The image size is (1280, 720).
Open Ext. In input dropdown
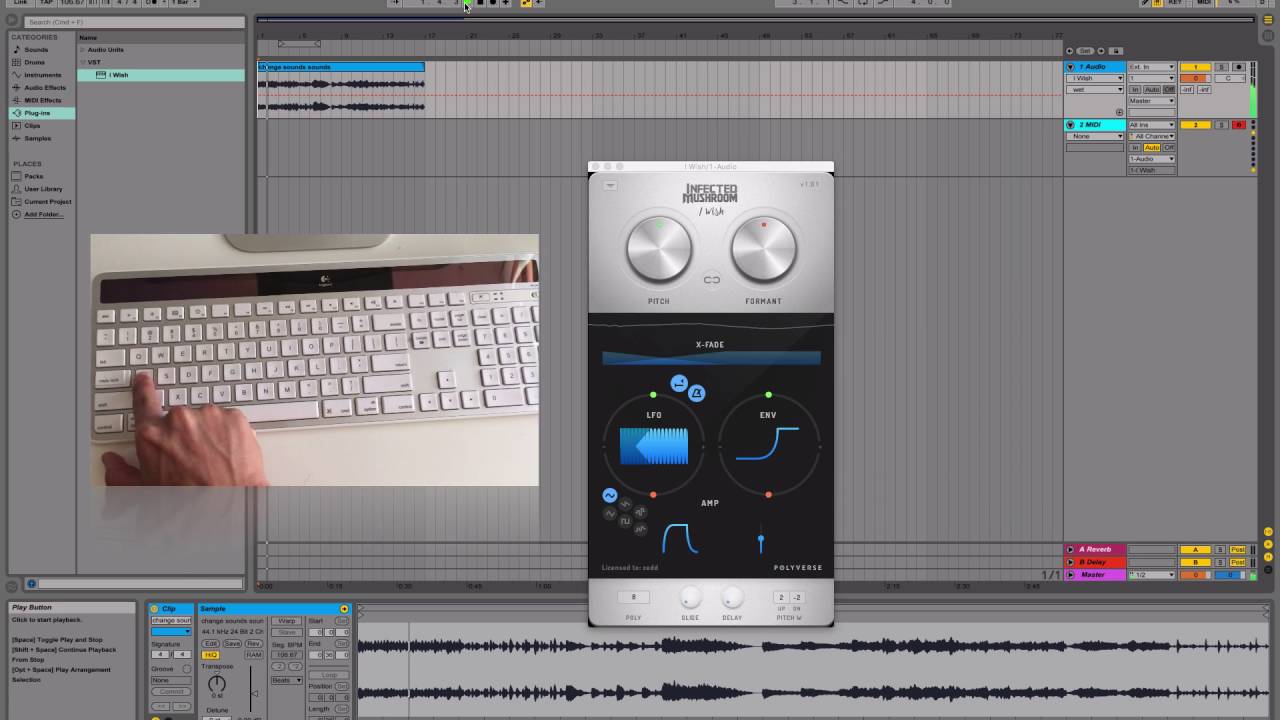pyautogui.click(x=1151, y=67)
